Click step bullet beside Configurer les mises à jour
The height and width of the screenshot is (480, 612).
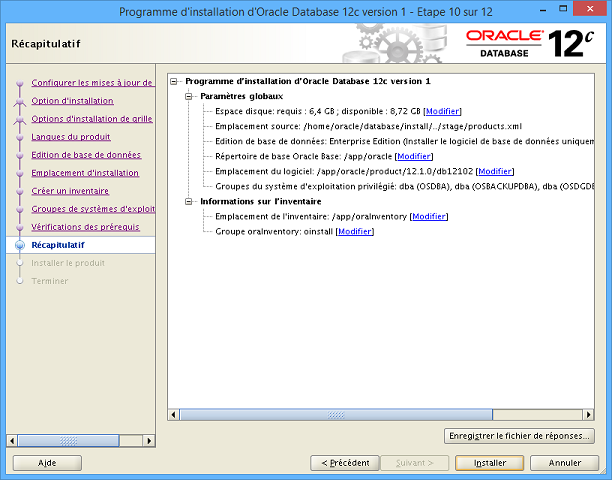click(x=20, y=83)
